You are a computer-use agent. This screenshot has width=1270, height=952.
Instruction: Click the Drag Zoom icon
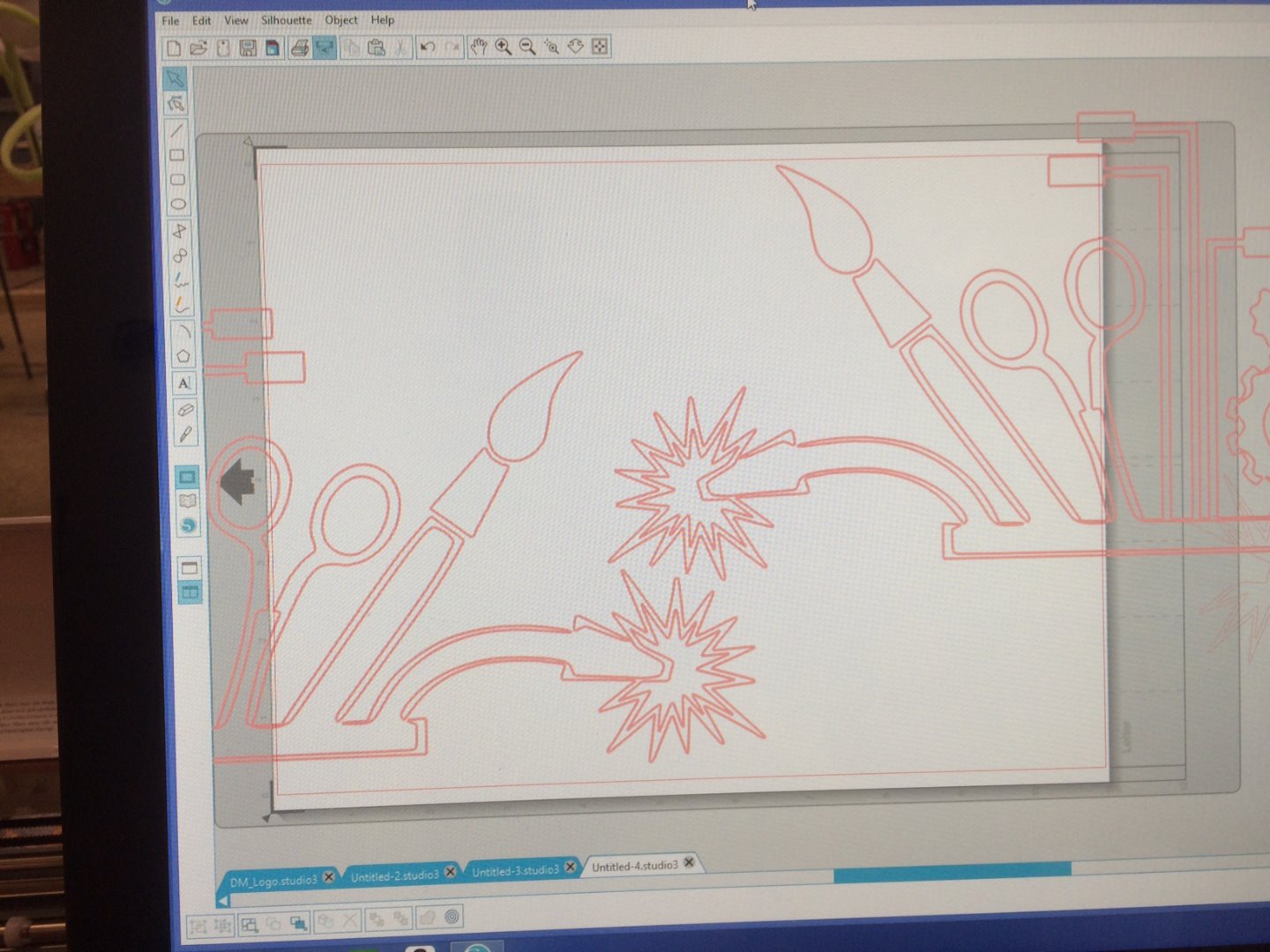pos(576,46)
